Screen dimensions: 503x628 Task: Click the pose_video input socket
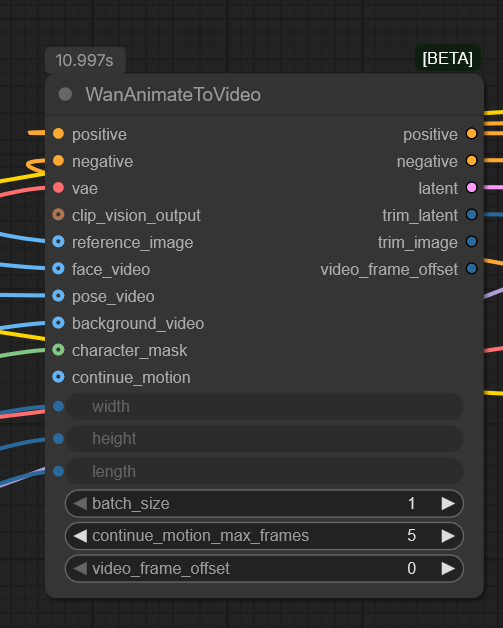(x=58, y=296)
